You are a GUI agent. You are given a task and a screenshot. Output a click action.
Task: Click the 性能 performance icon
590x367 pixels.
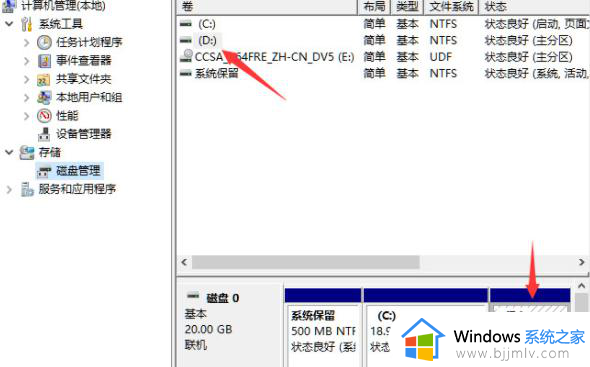pos(44,116)
